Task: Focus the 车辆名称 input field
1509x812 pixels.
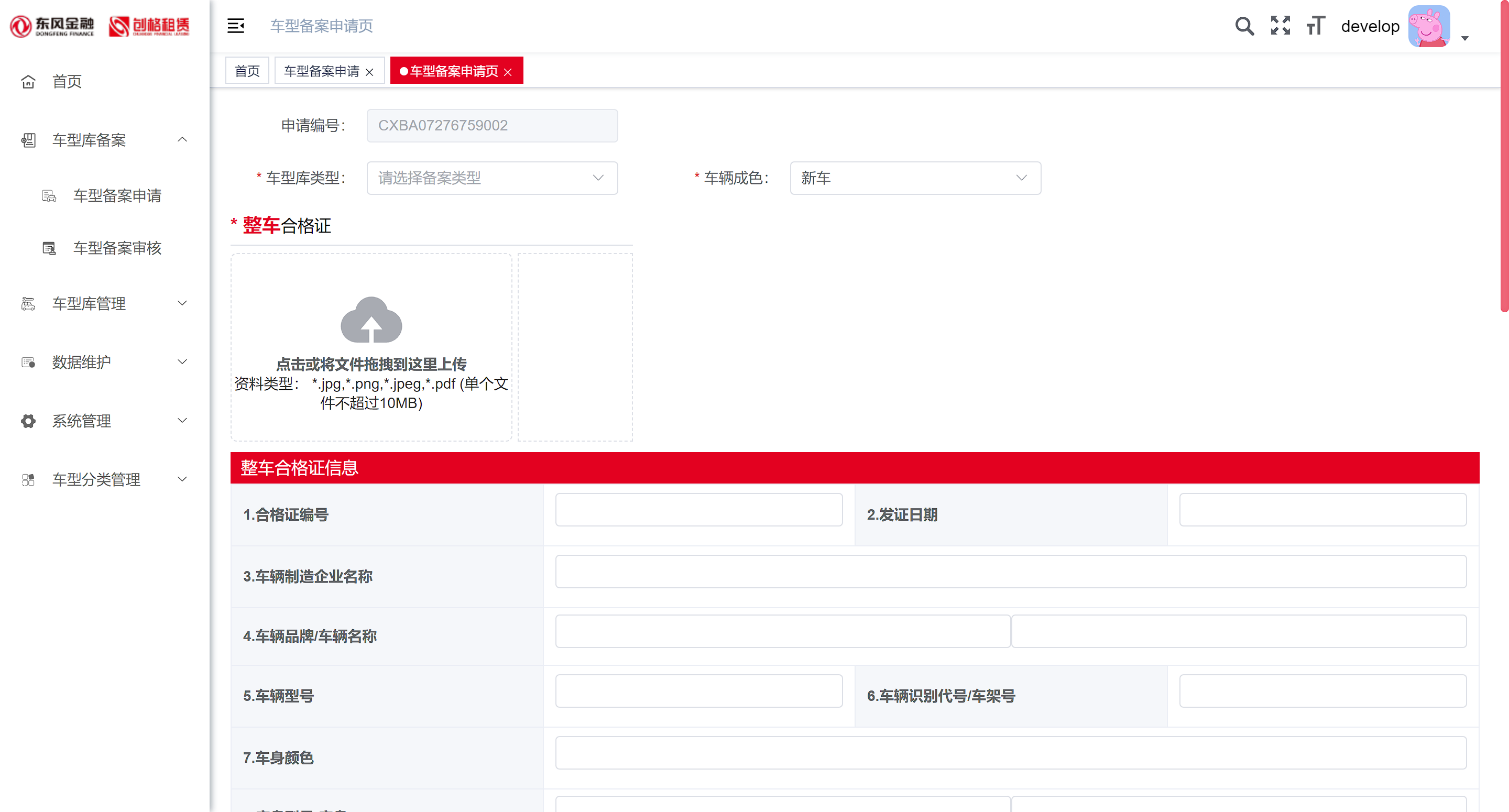Action: point(1238,631)
